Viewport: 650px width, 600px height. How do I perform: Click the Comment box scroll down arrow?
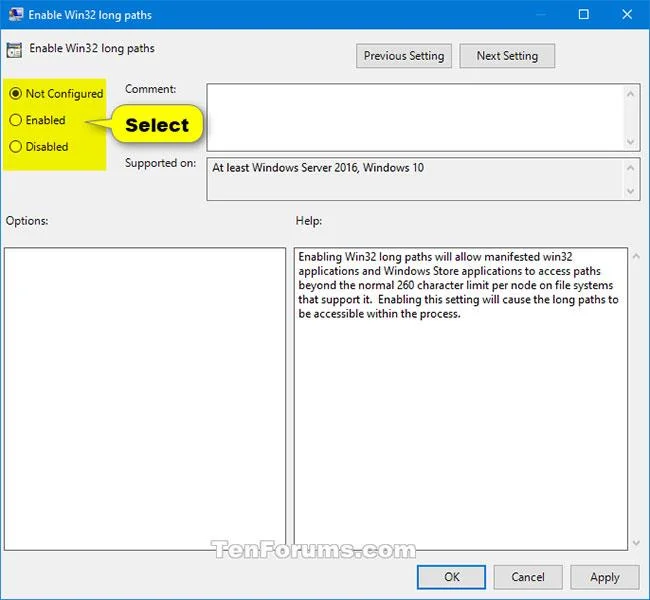pyautogui.click(x=631, y=141)
